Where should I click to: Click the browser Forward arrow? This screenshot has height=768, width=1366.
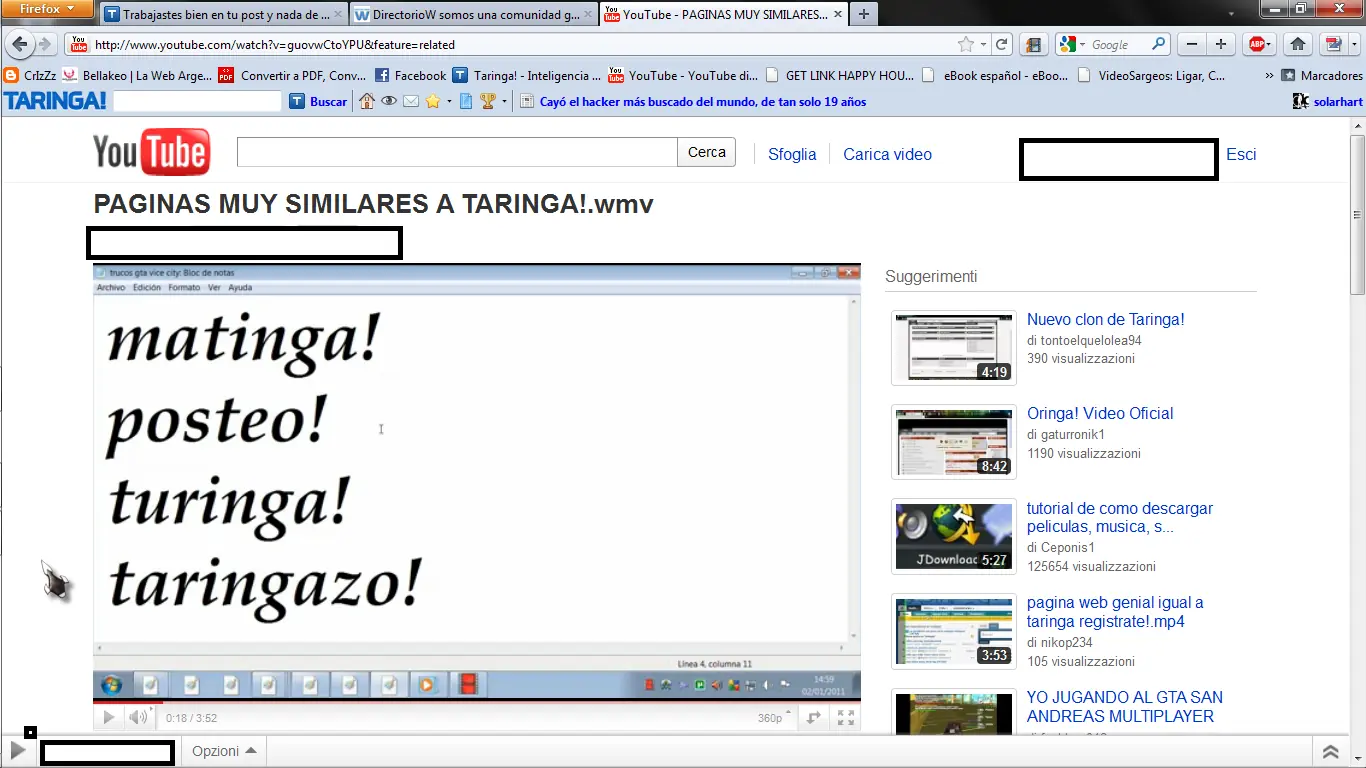point(44,44)
